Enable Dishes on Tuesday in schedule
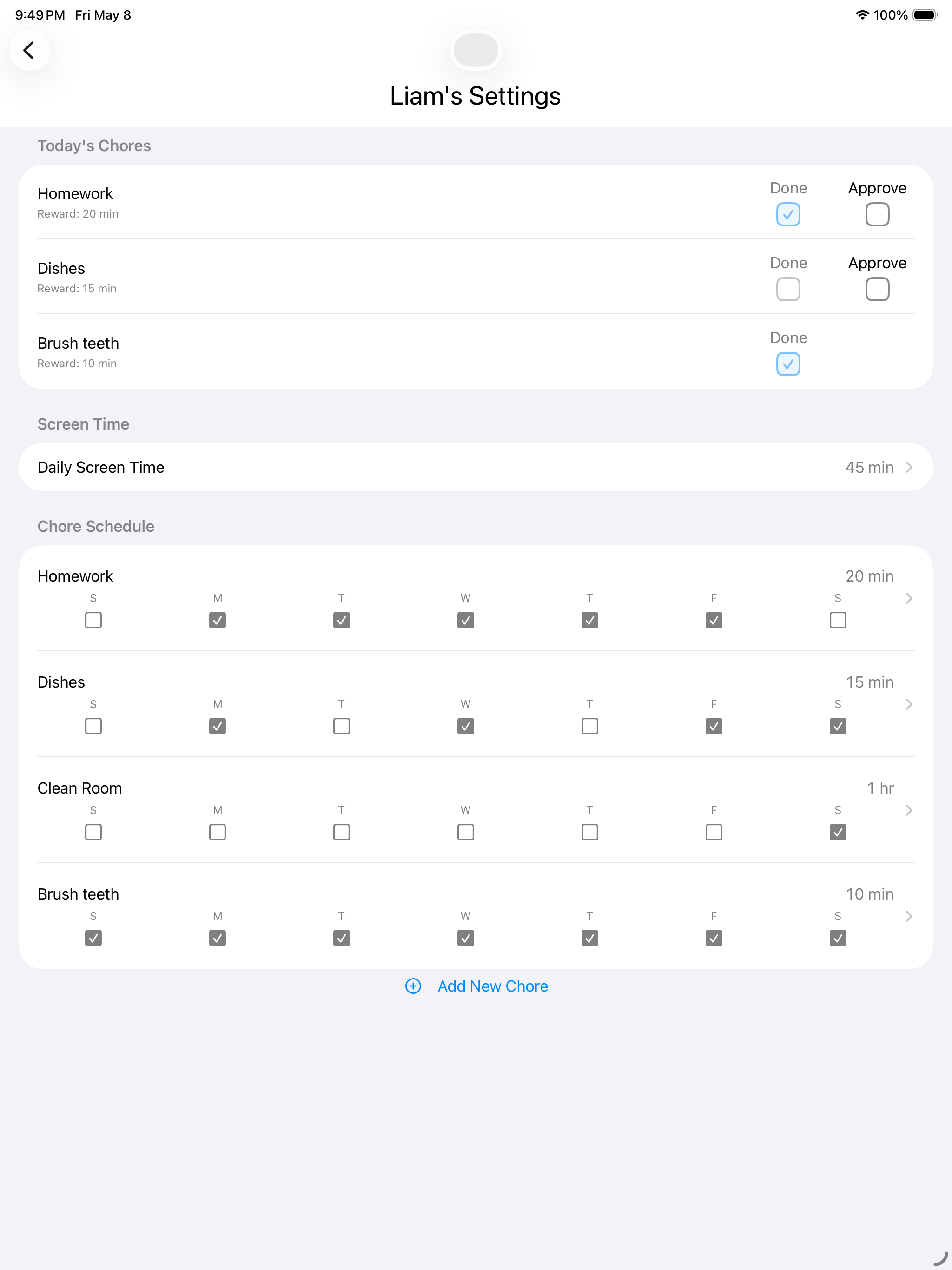Viewport: 952px width, 1270px height. [x=341, y=726]
